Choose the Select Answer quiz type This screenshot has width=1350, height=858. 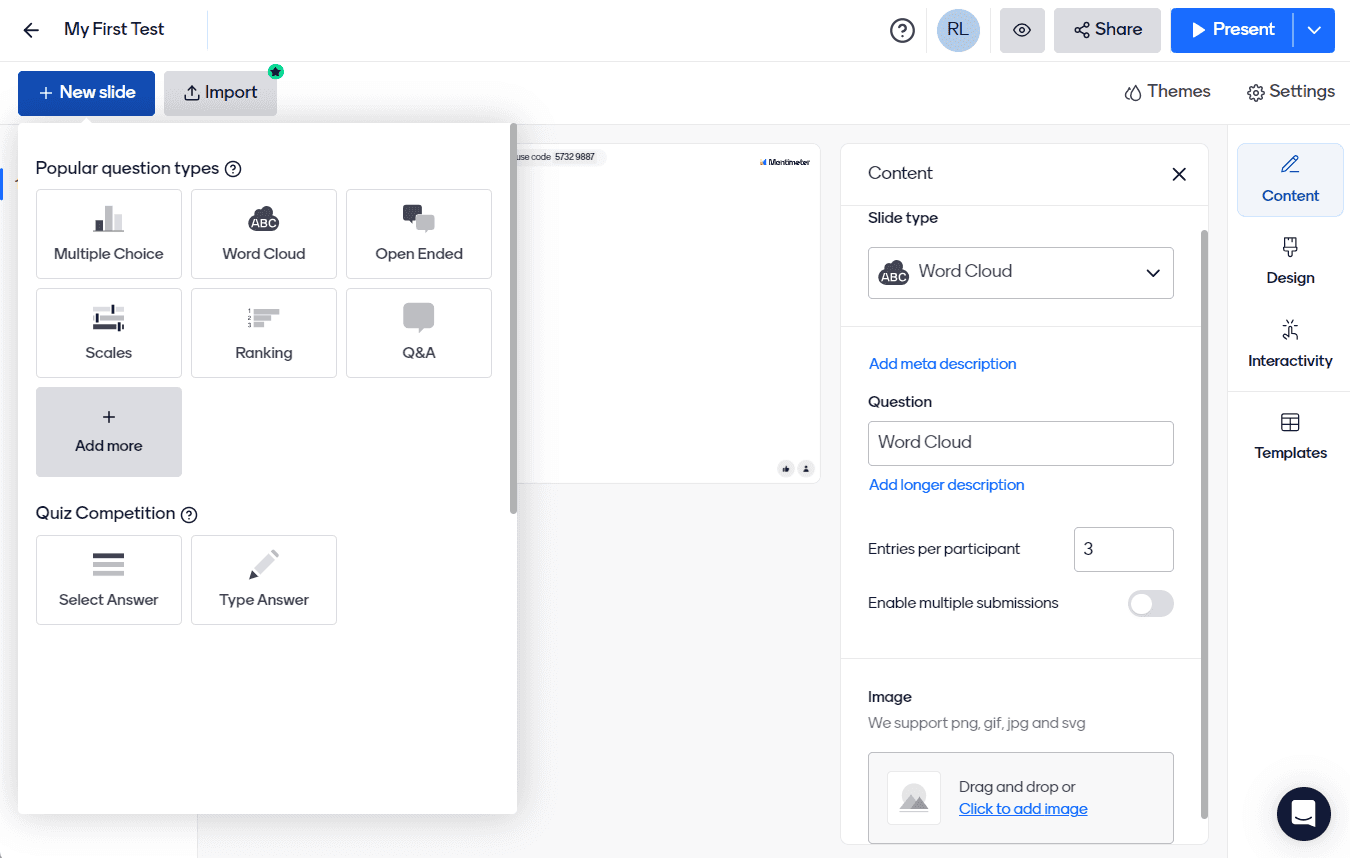109,580
